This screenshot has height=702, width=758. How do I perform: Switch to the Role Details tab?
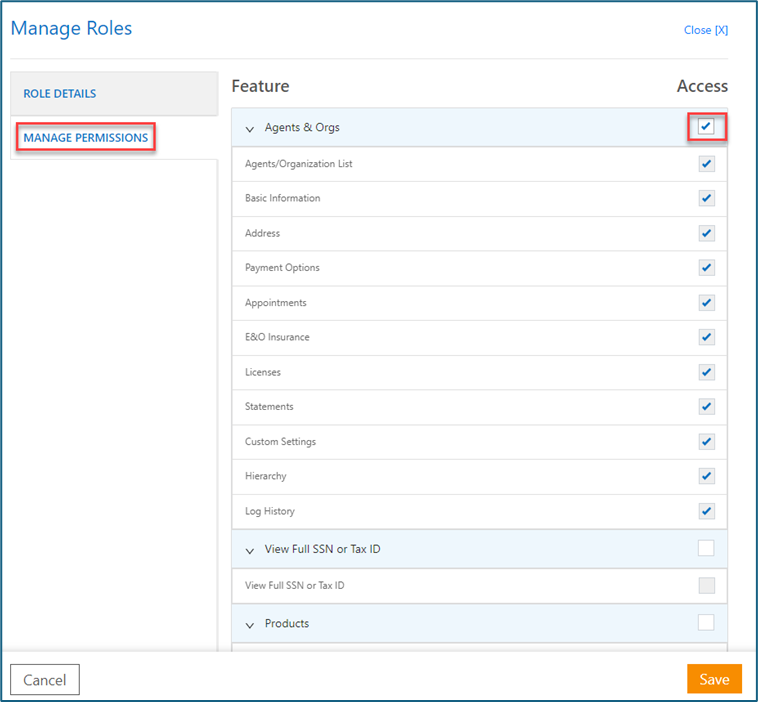point(60,94)
